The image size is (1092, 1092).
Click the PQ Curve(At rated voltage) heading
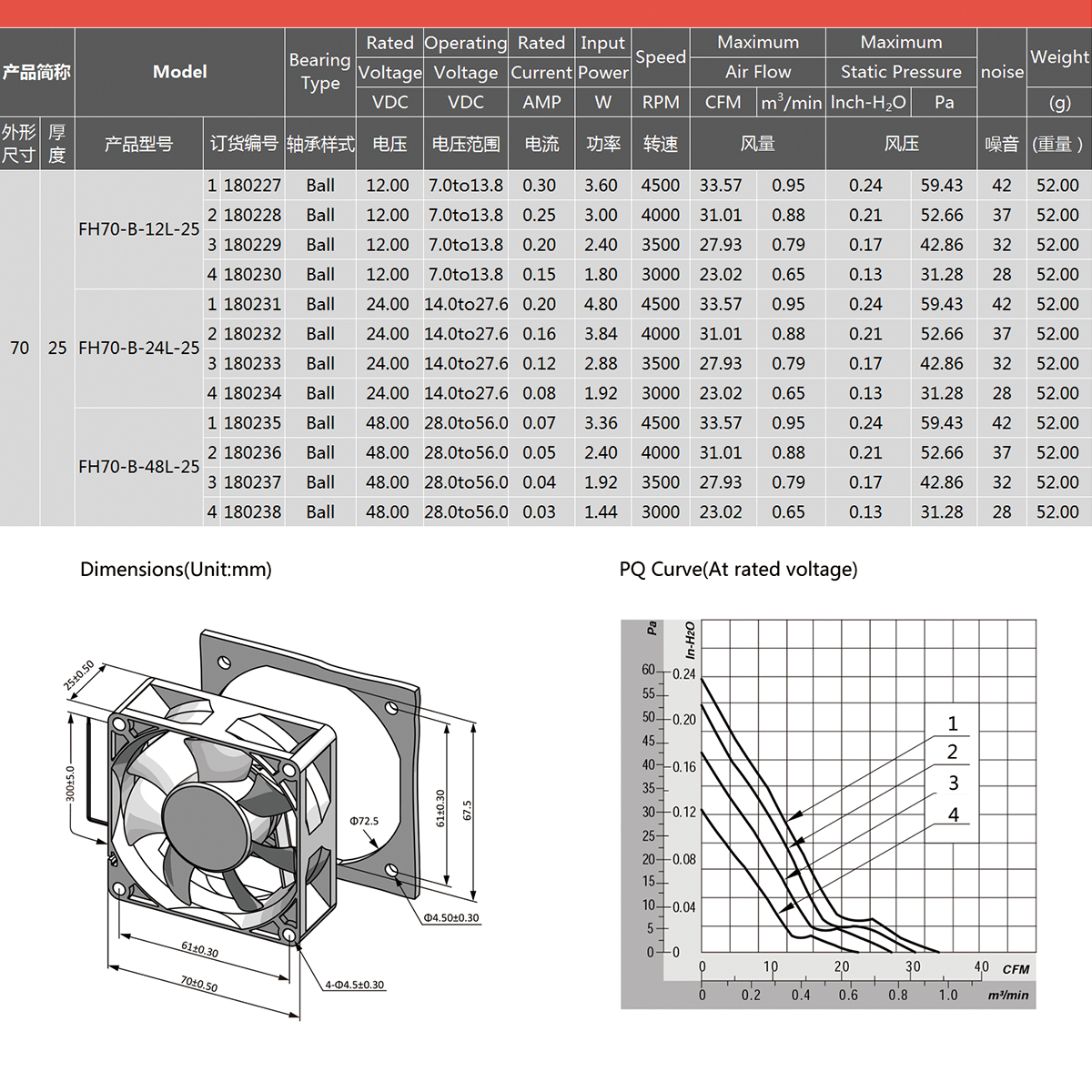[738, 570]
